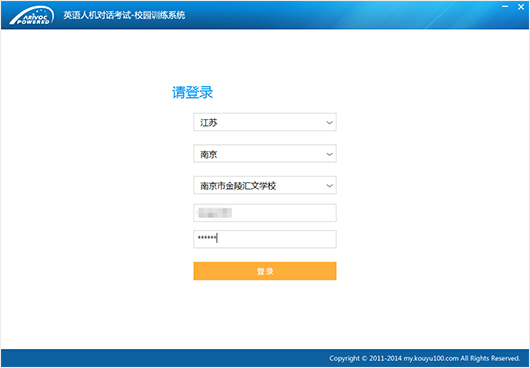The width and height of the screenshot is (530, 368).
Task: Open the 南京市金陵汇文学校 school dropdown
Action: coord(265,185)
